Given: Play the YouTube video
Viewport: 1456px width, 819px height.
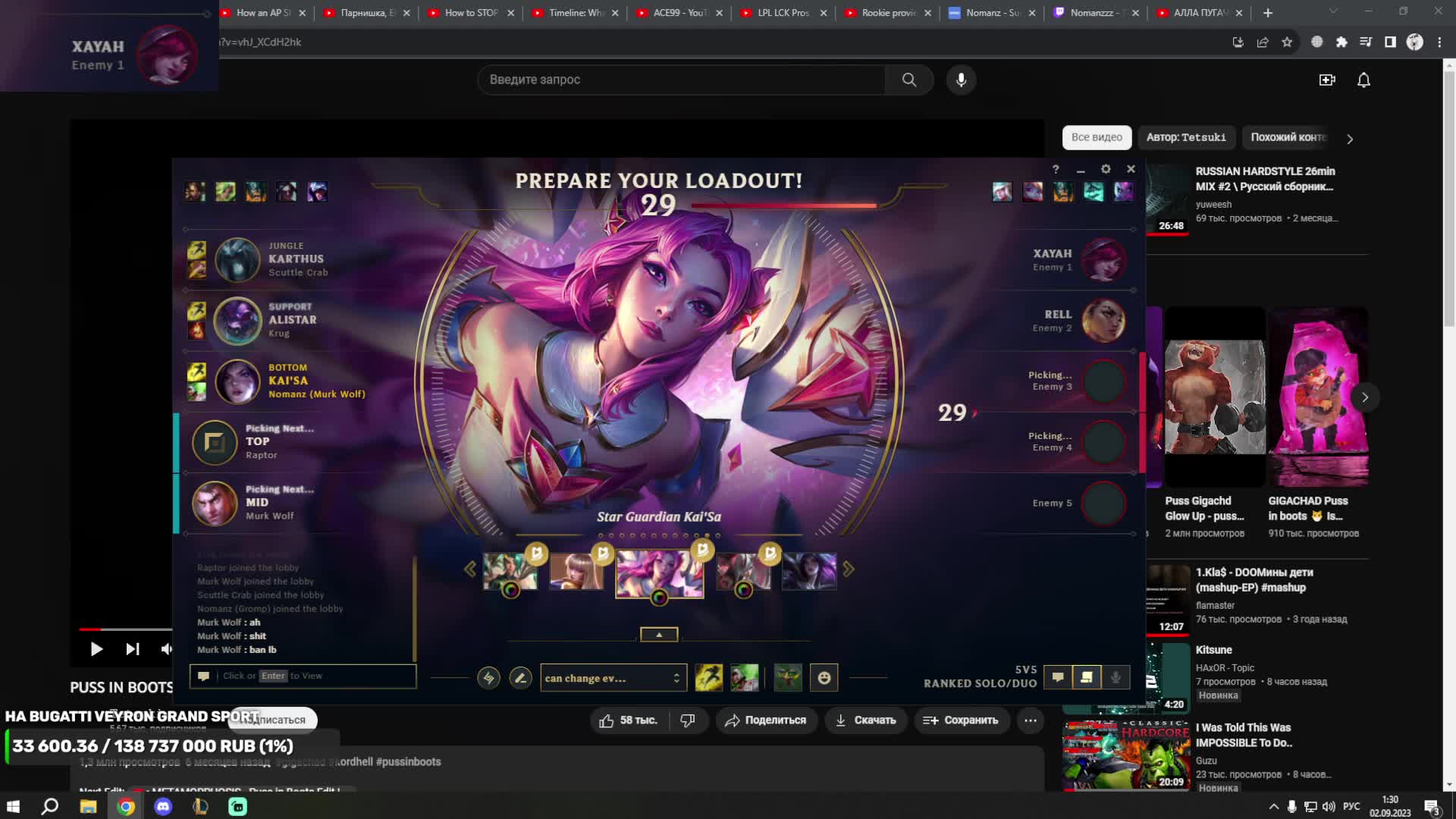Looking at the screenshot, I should [x=96, y=649].
